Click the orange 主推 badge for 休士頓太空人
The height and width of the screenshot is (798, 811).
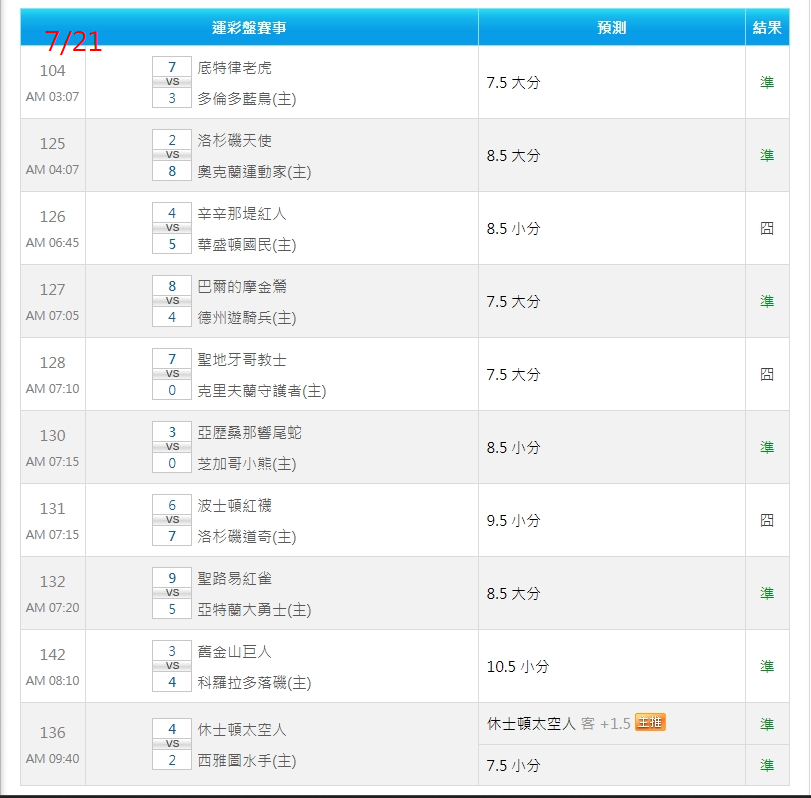coord(650,722)
